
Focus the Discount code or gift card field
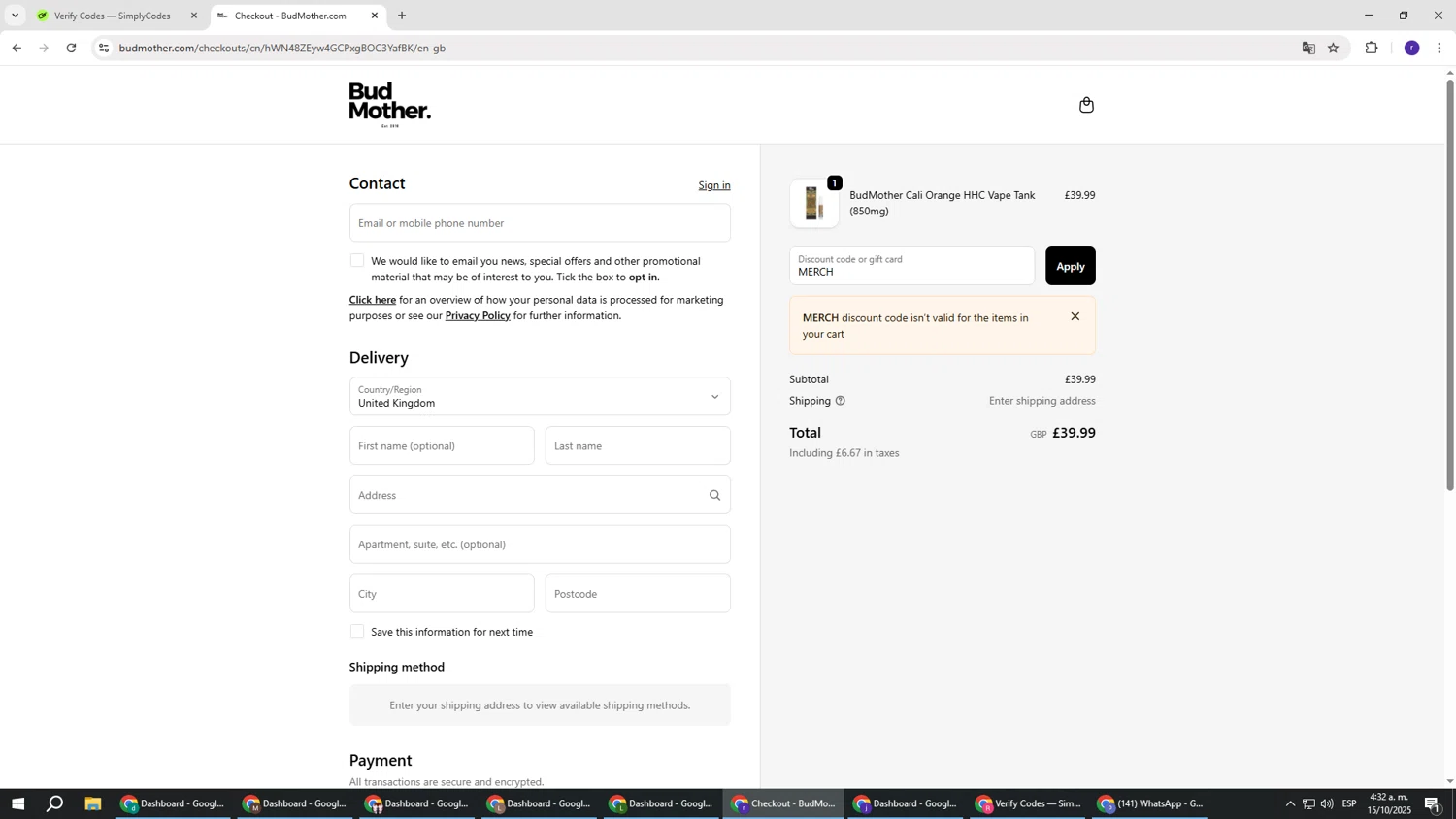coord(911,266)
